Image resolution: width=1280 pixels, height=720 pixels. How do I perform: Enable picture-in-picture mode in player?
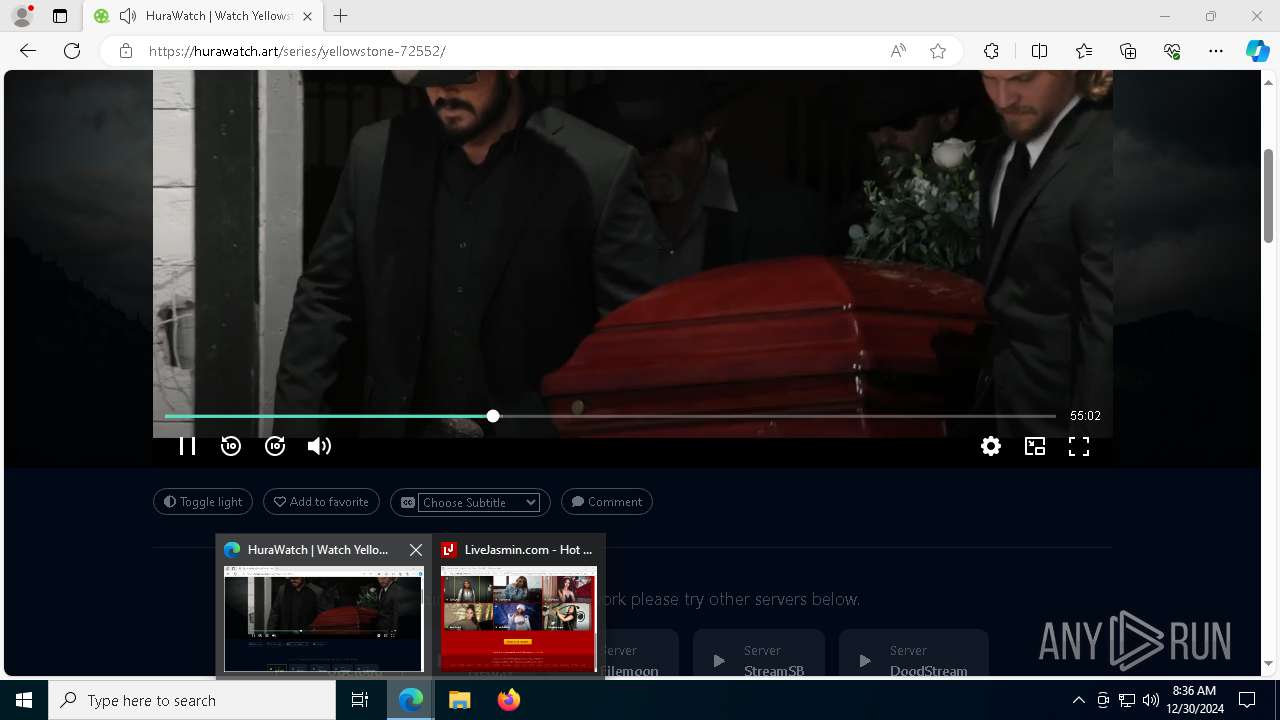1035,446
